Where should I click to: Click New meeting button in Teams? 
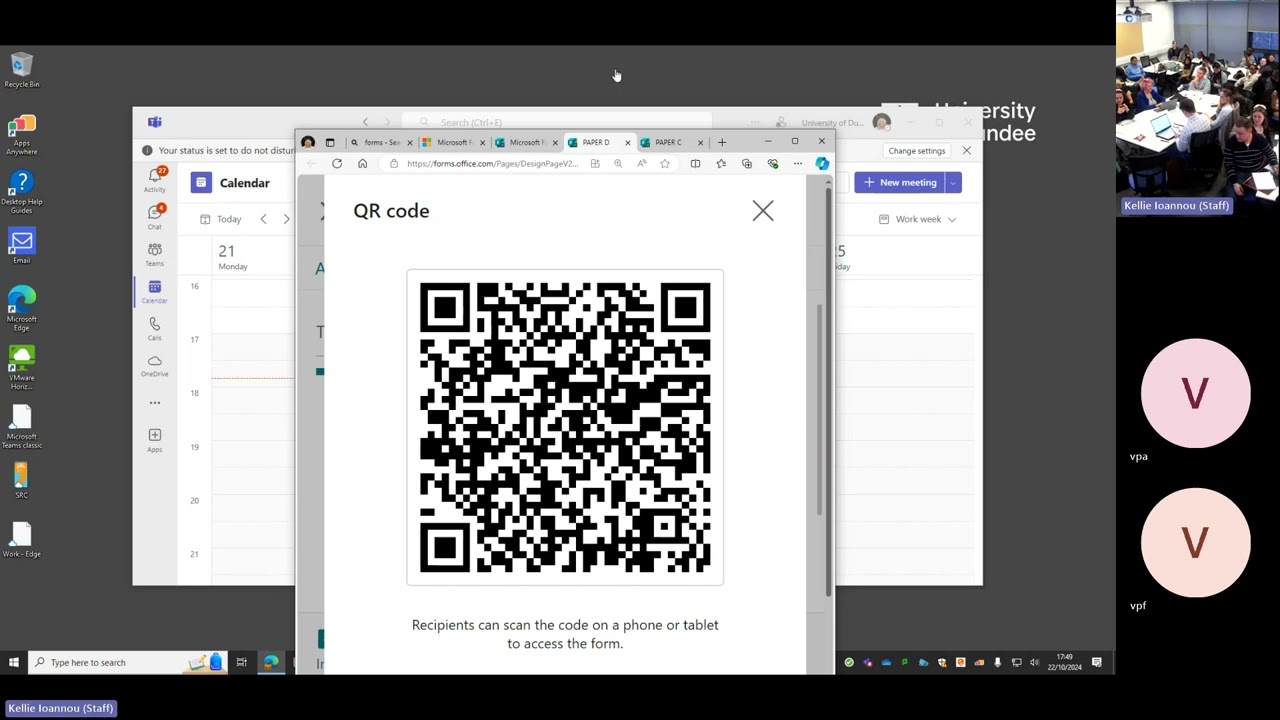click(x=900, y=183)
